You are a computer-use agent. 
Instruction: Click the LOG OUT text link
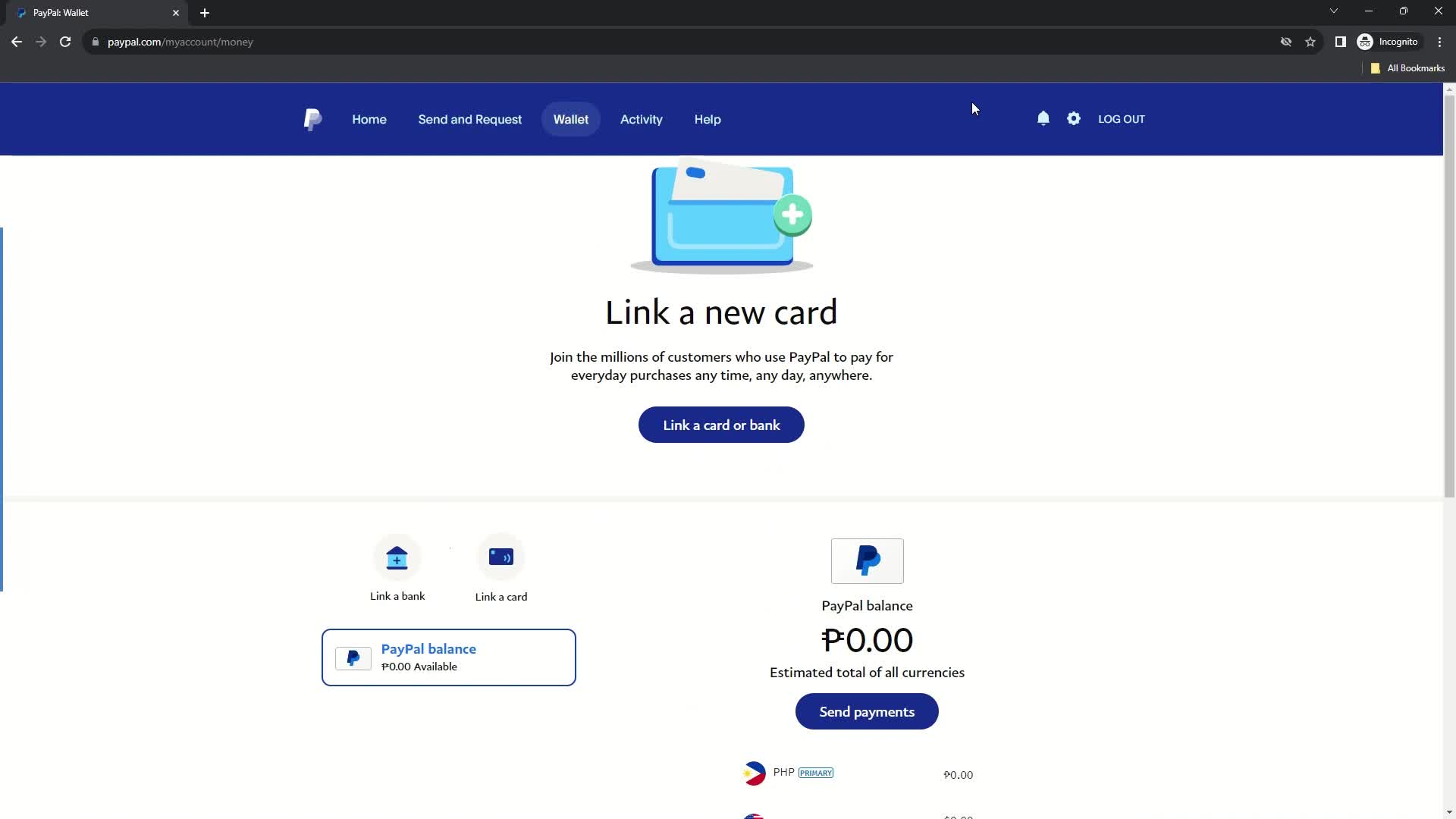[1121, 118]
